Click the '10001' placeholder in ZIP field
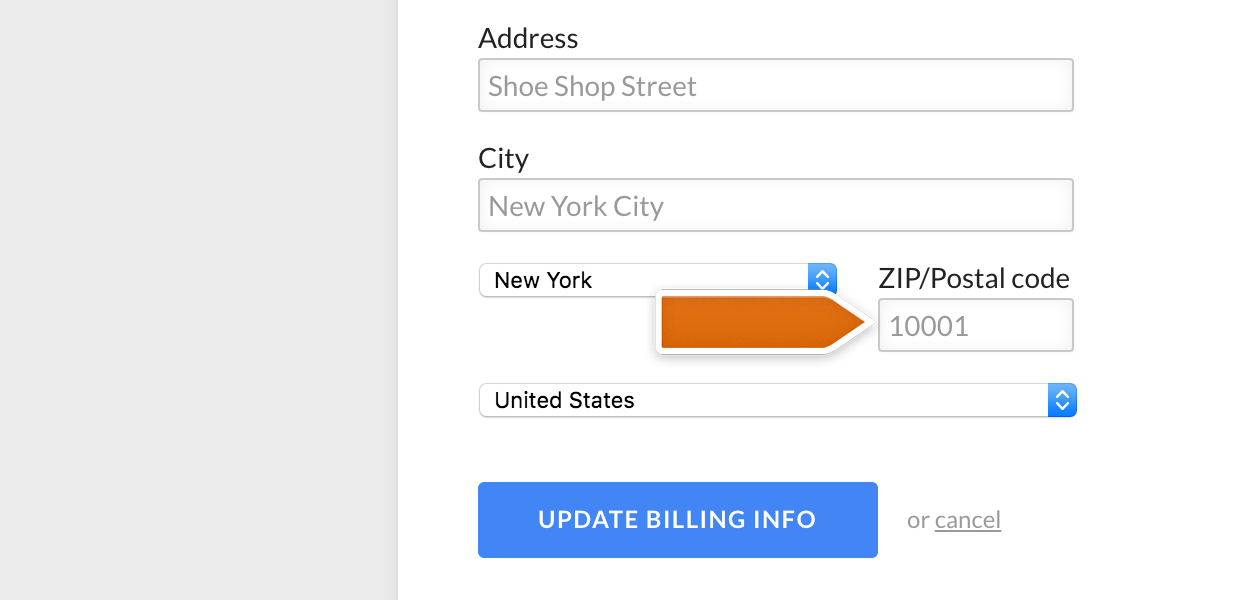The image size is (1240, 600). tap(929, 326)
